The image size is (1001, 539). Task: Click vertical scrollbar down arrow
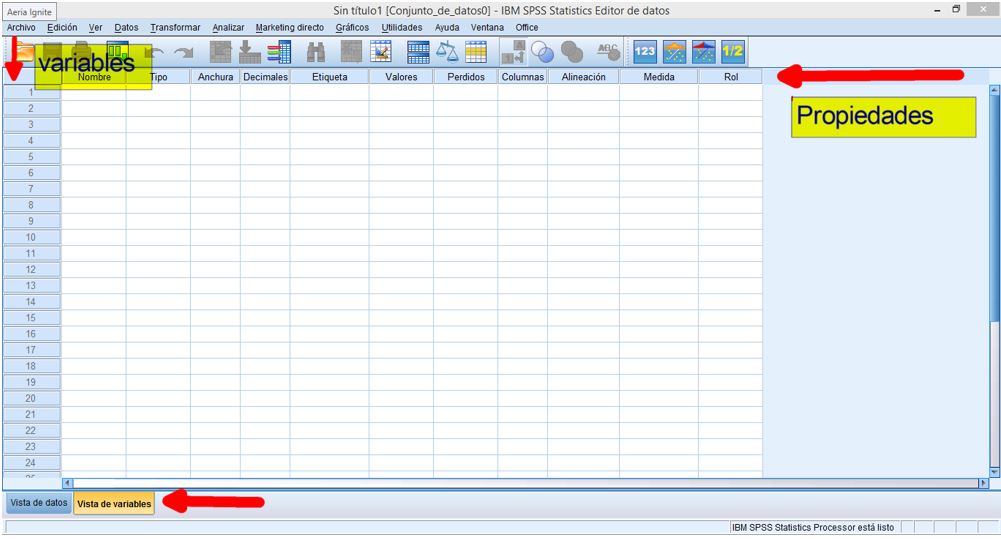pyautogui.click(x=994, y=472)
